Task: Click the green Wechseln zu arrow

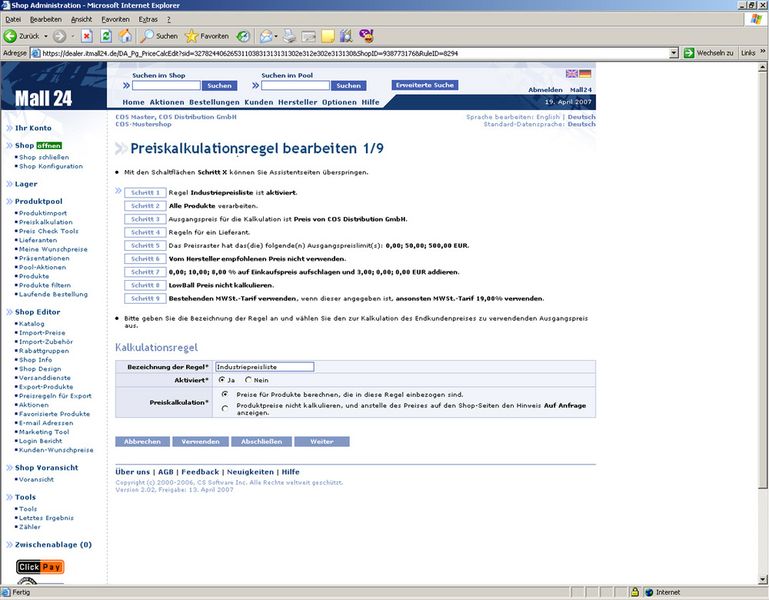Action: [689, 53]
